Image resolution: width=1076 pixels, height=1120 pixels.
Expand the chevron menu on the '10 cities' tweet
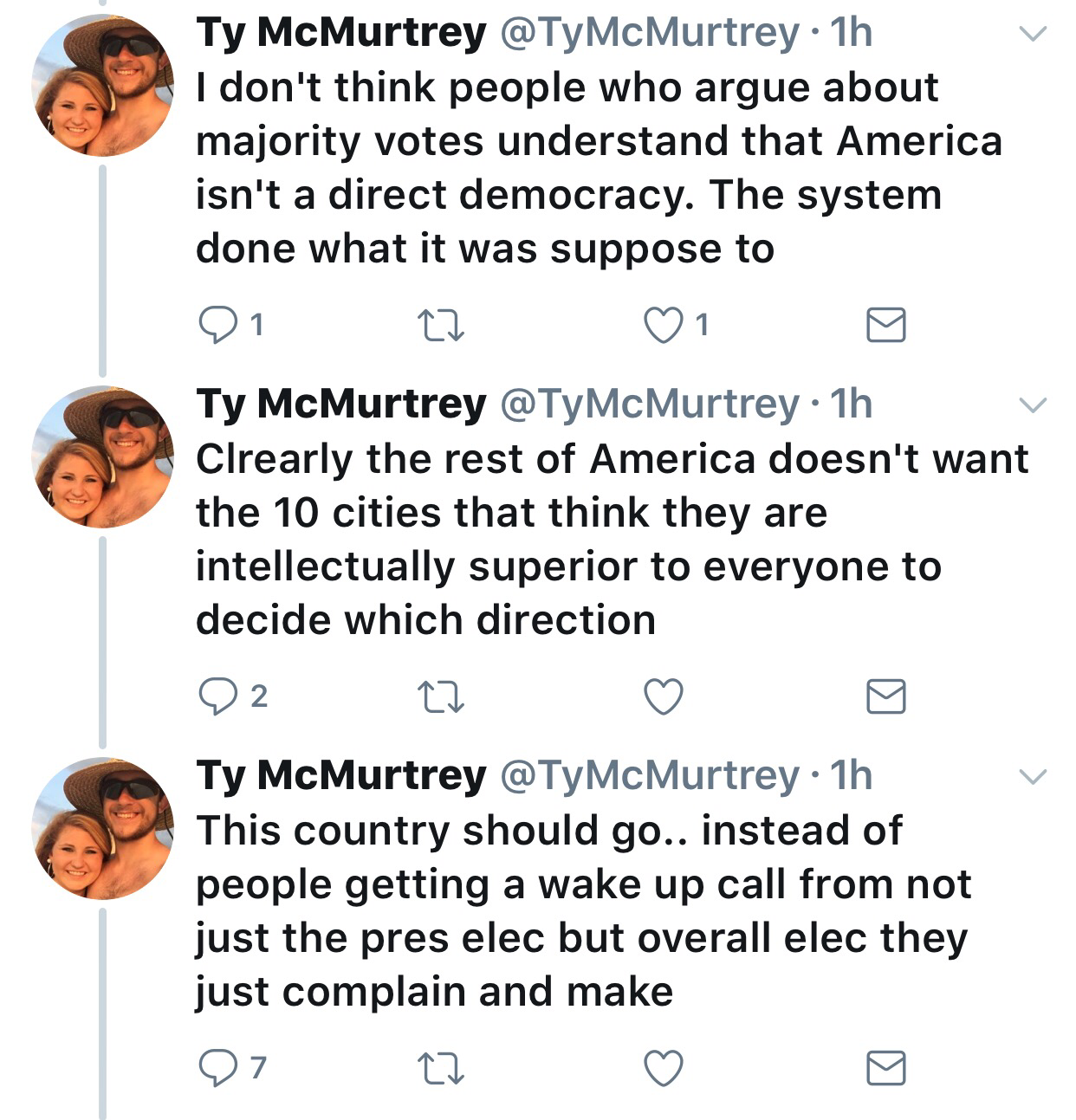pos(1032,405)
